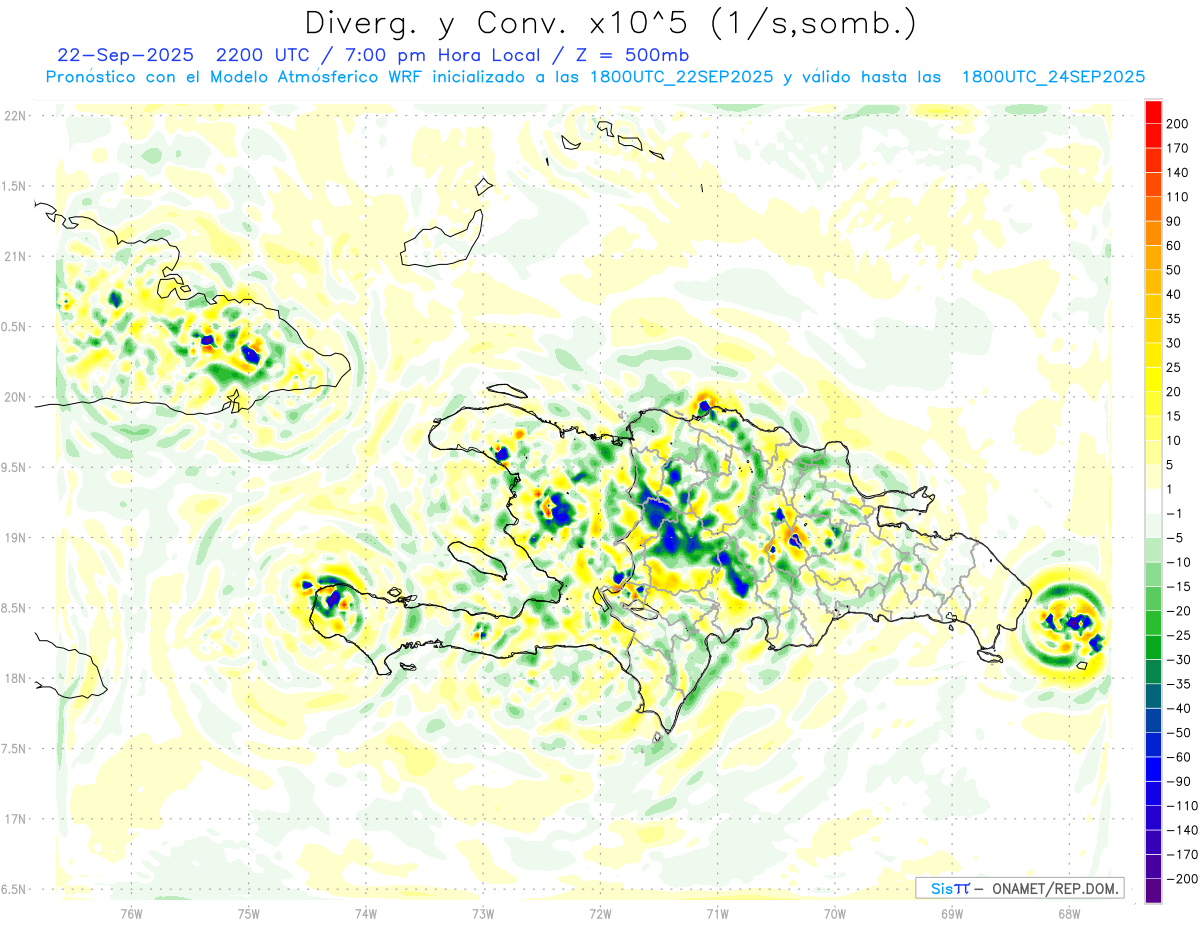
Task: Click the '7.5N' latitude label
Action: (x=15, y=748)
